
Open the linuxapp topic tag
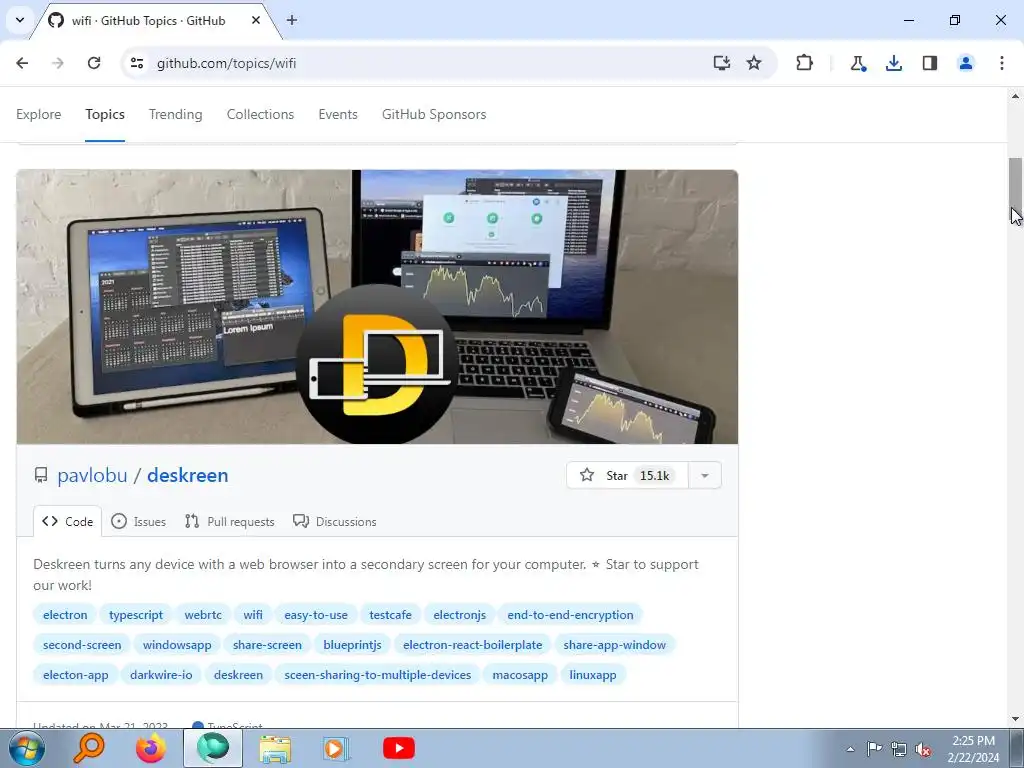(x=593, y=675)
